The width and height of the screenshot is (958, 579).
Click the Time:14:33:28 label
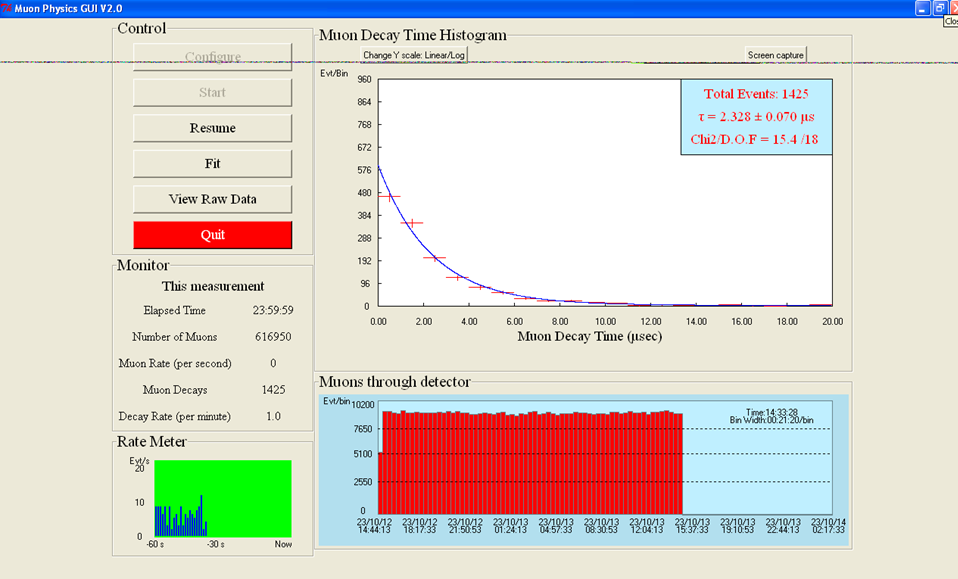[772, 413]
